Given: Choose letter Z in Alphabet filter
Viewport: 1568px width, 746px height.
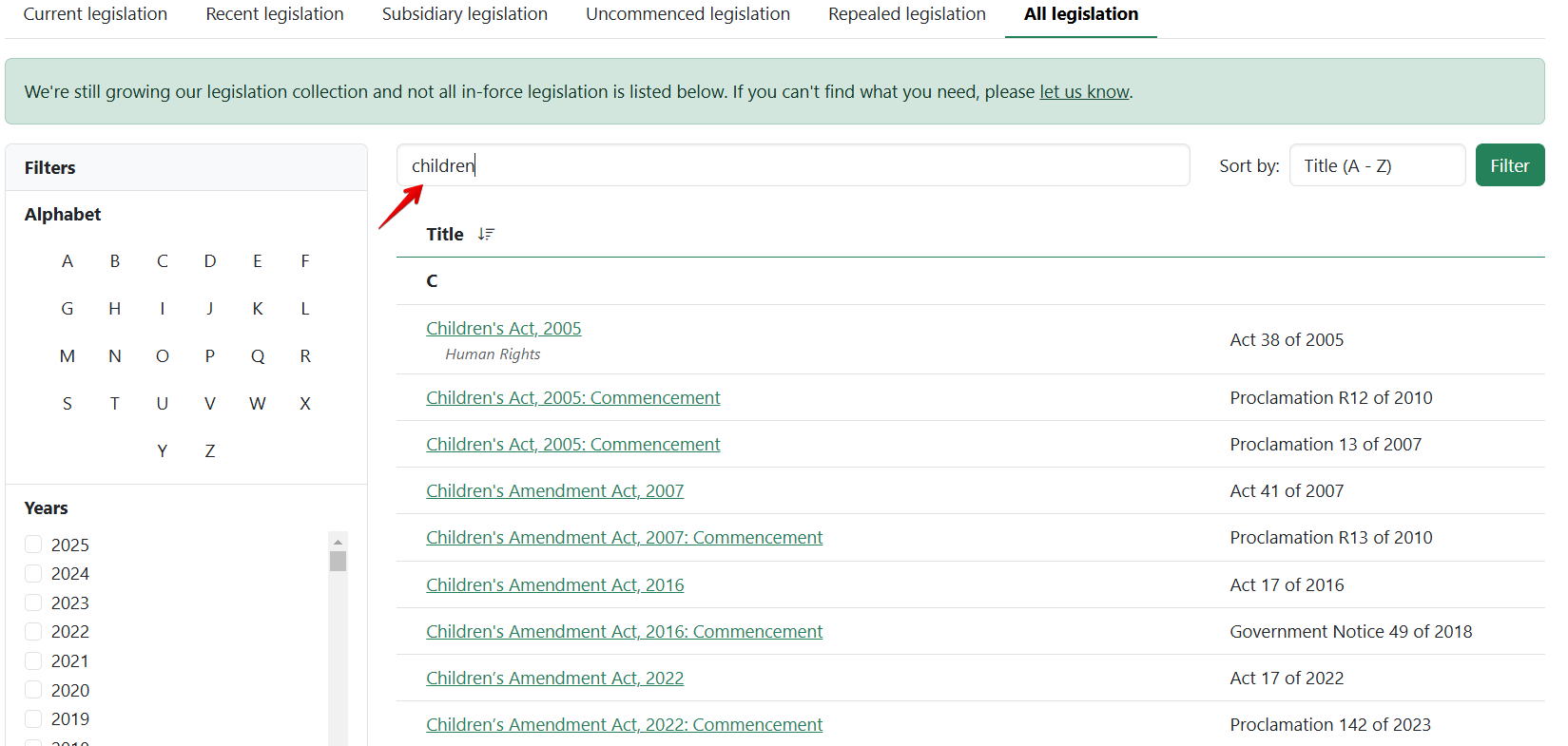Looking at the screenshot, I should coord(210,451).
